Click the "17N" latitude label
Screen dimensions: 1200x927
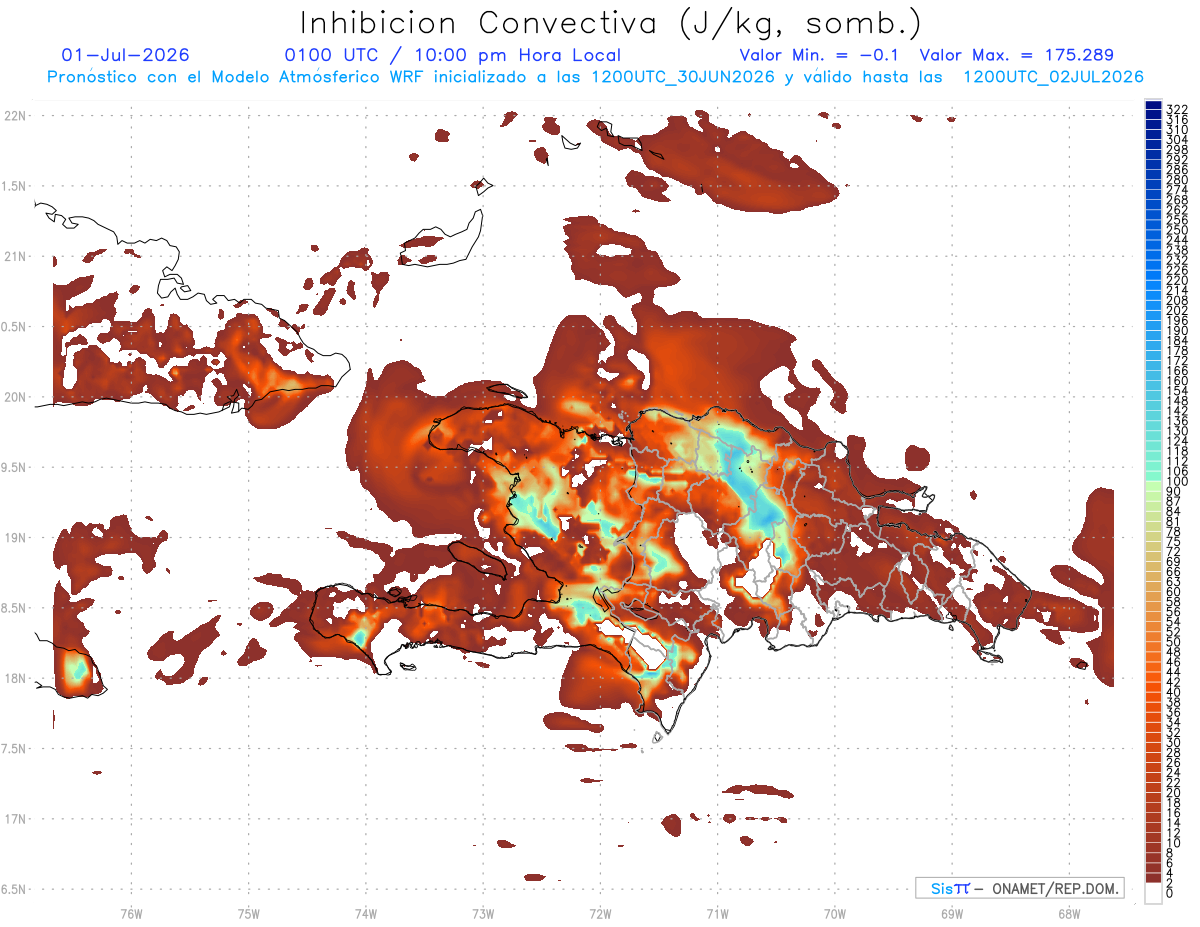(15, 819)
